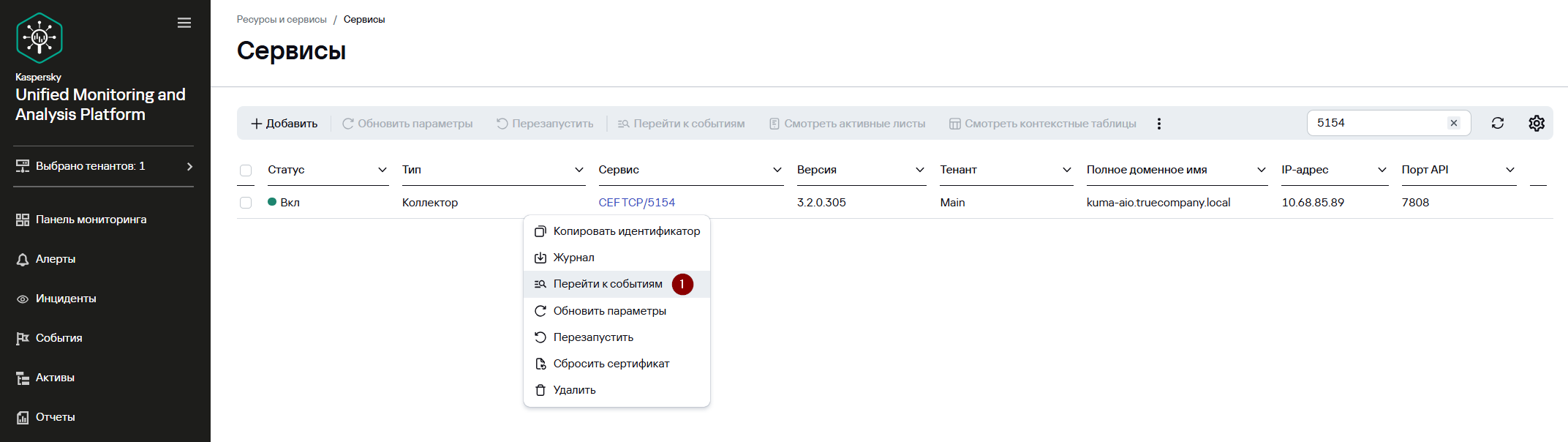The height and width of the screenshot is (442, 1568).
Task: Open table settings via gear icon
Action: [1537, 123]
